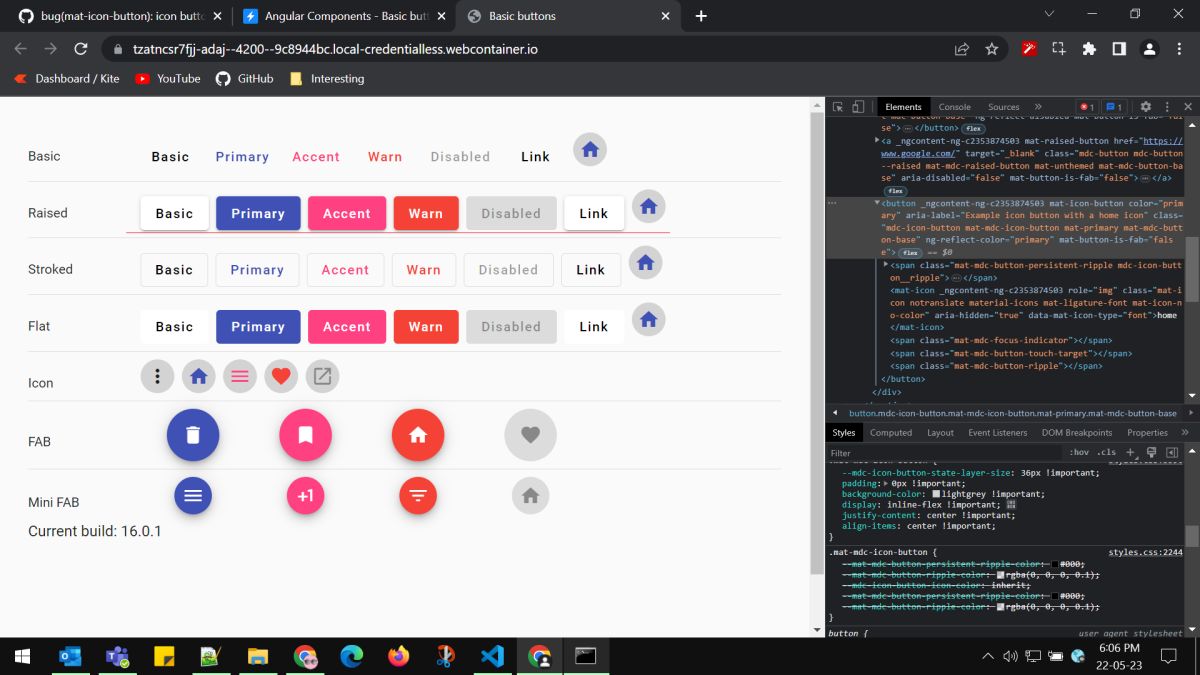Open Chrome tab search dropdown chevron
The height and width of the screenshot is (675, 1200).
(1049, 14)
